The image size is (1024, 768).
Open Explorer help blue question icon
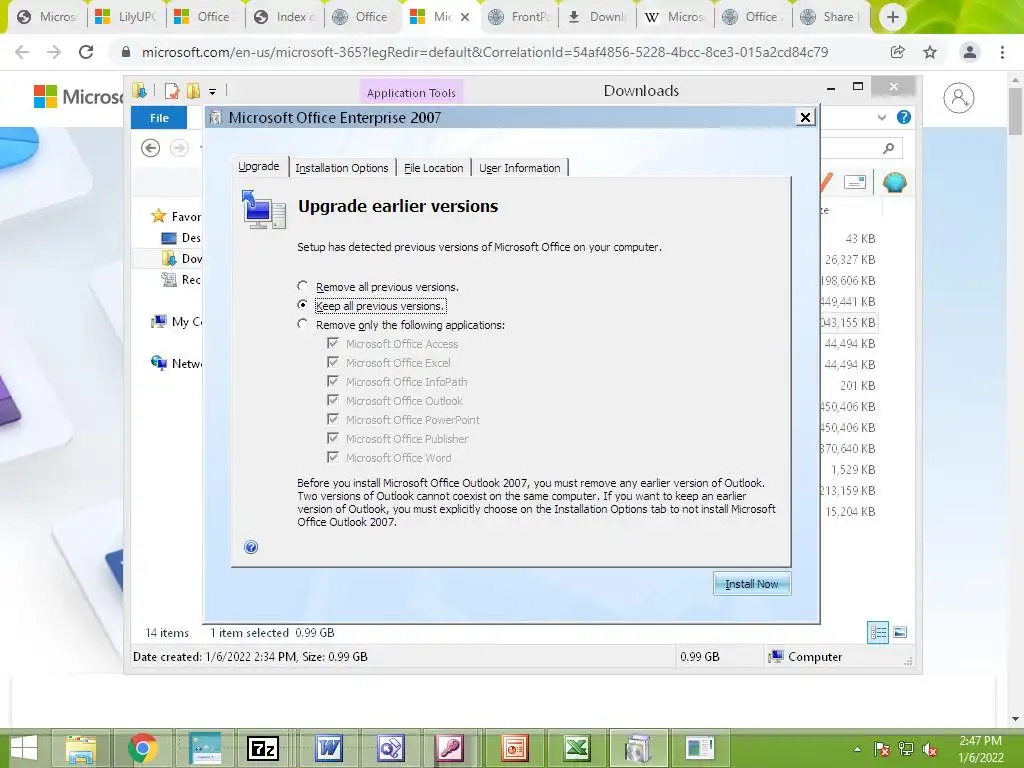click(x=904, y=118)
